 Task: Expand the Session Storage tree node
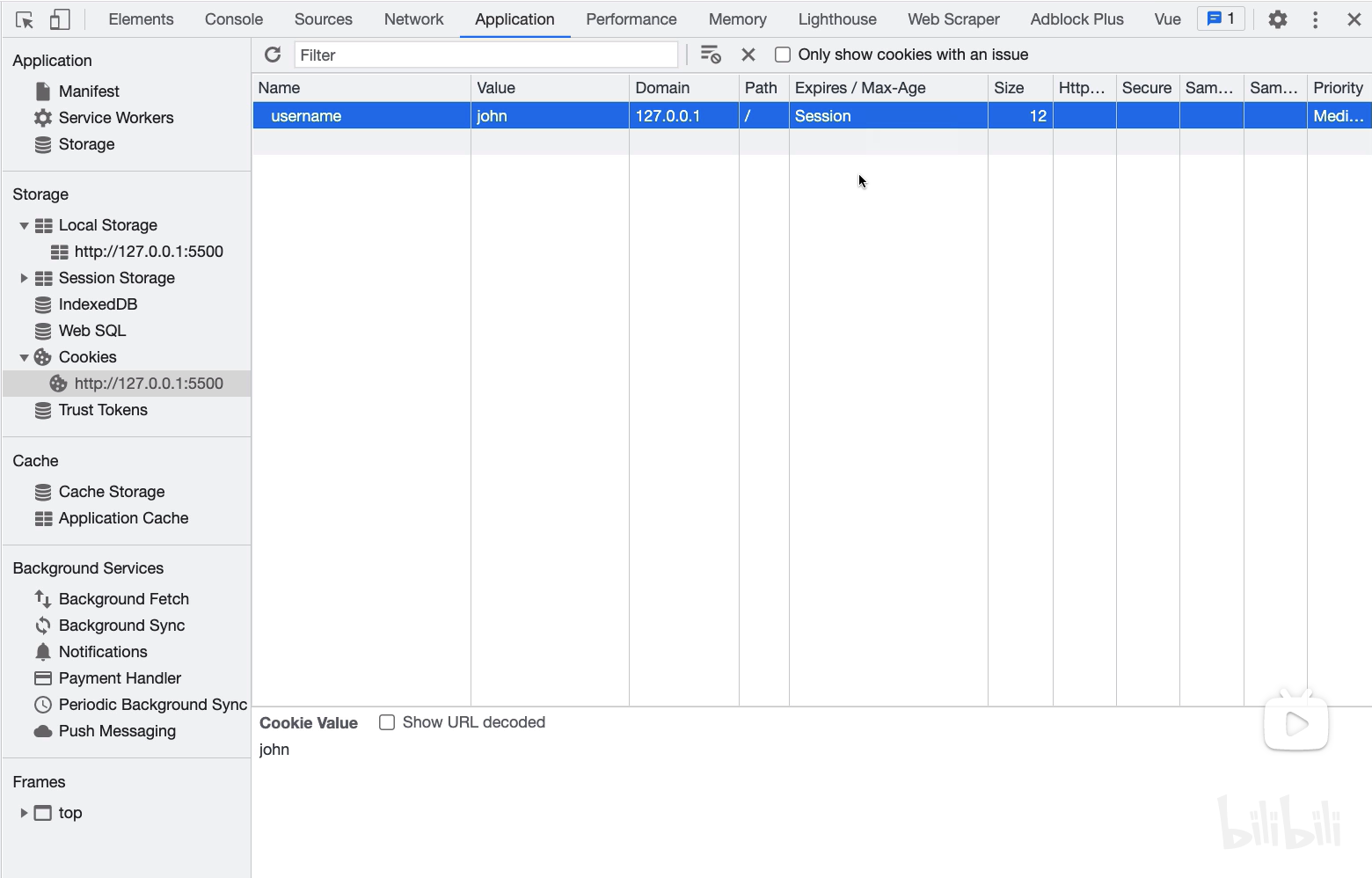coord(24,278)
